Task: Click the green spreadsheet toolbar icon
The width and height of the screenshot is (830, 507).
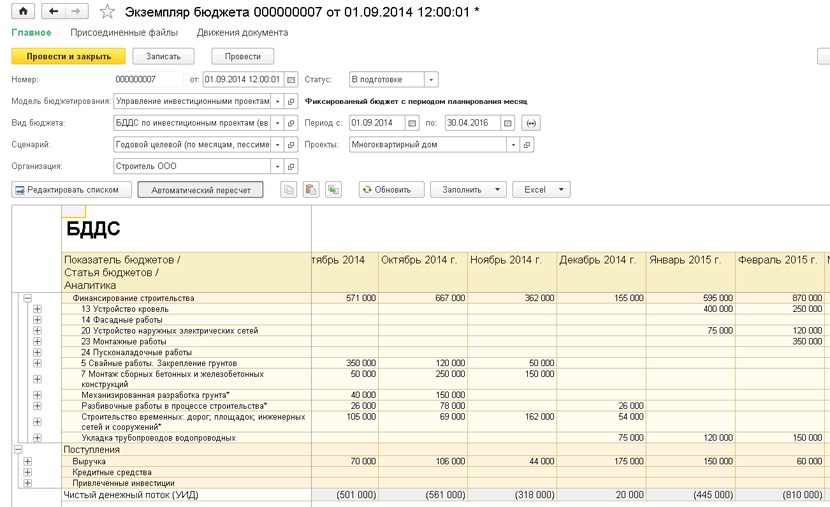Action: point(333,189)
